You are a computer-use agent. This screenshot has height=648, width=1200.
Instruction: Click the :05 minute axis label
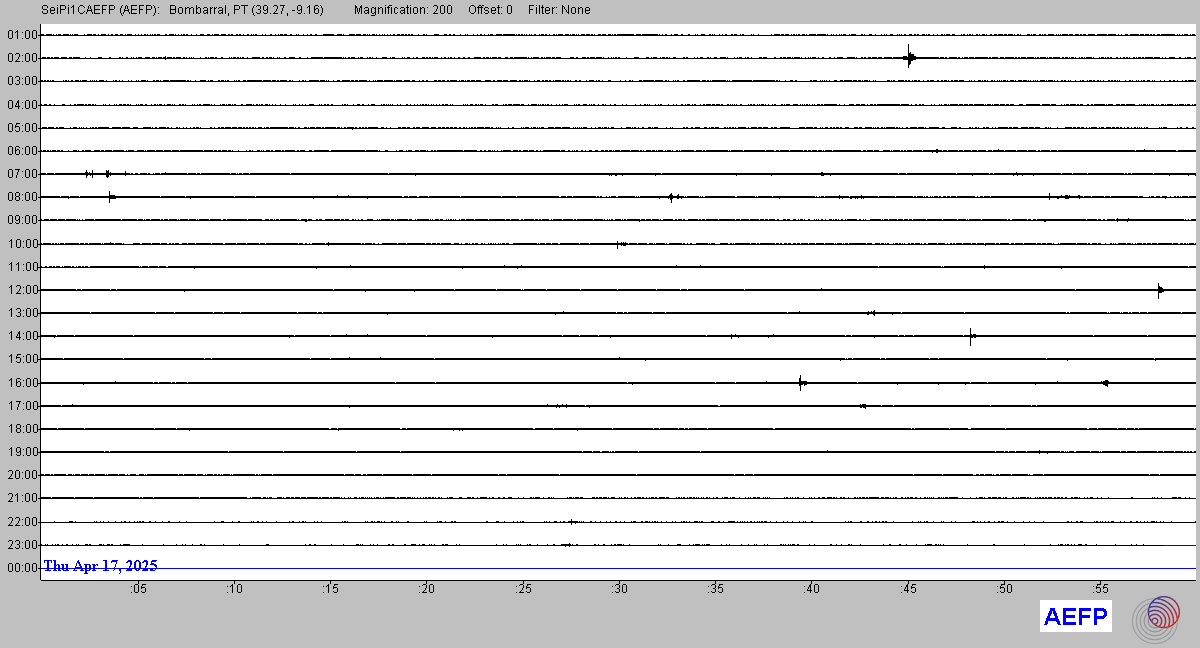138,590
